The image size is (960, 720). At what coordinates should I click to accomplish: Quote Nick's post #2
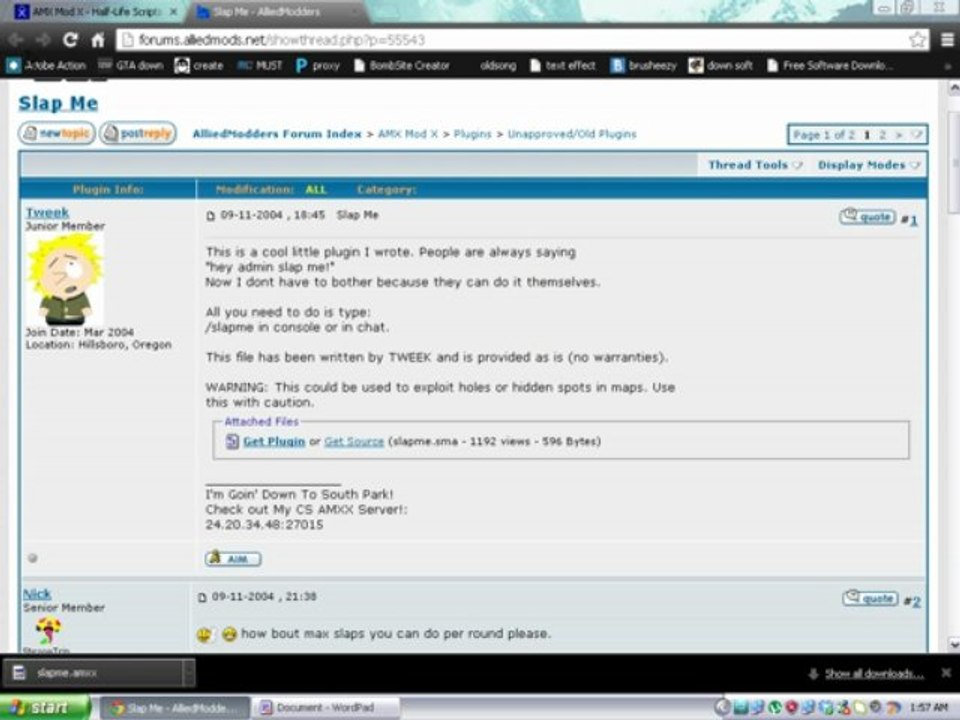pyautogui.click(x=871, y=598)
